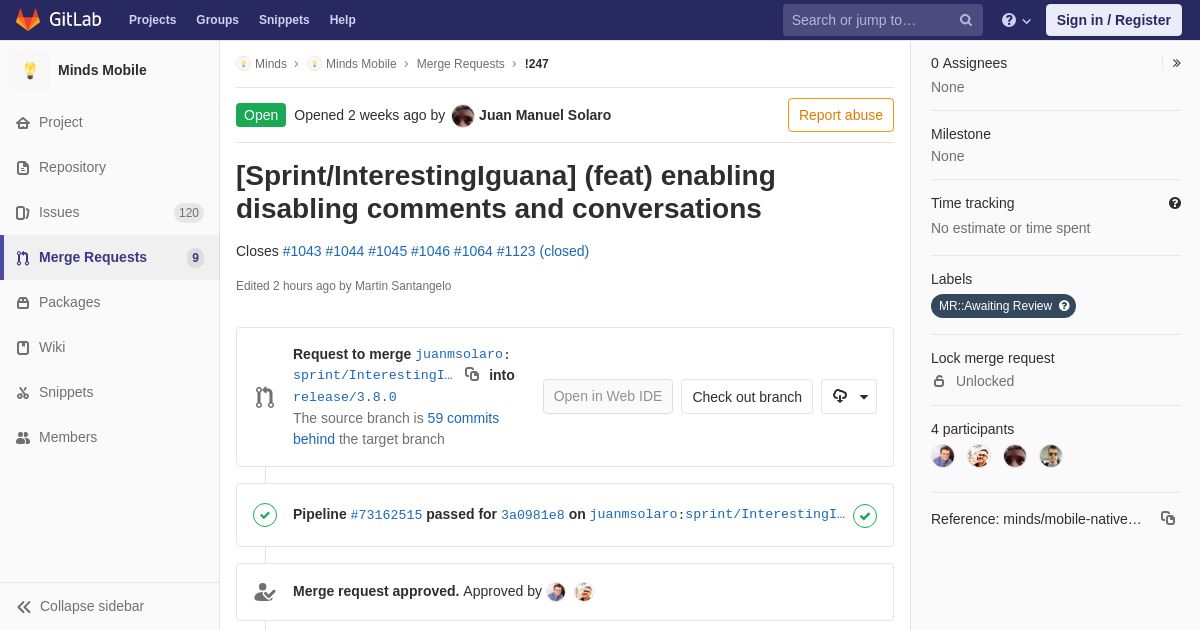The width and height of the screenshot is (1200, 630).
Task: Click the approval person-check icon
Action: click(x=265, y=592)
